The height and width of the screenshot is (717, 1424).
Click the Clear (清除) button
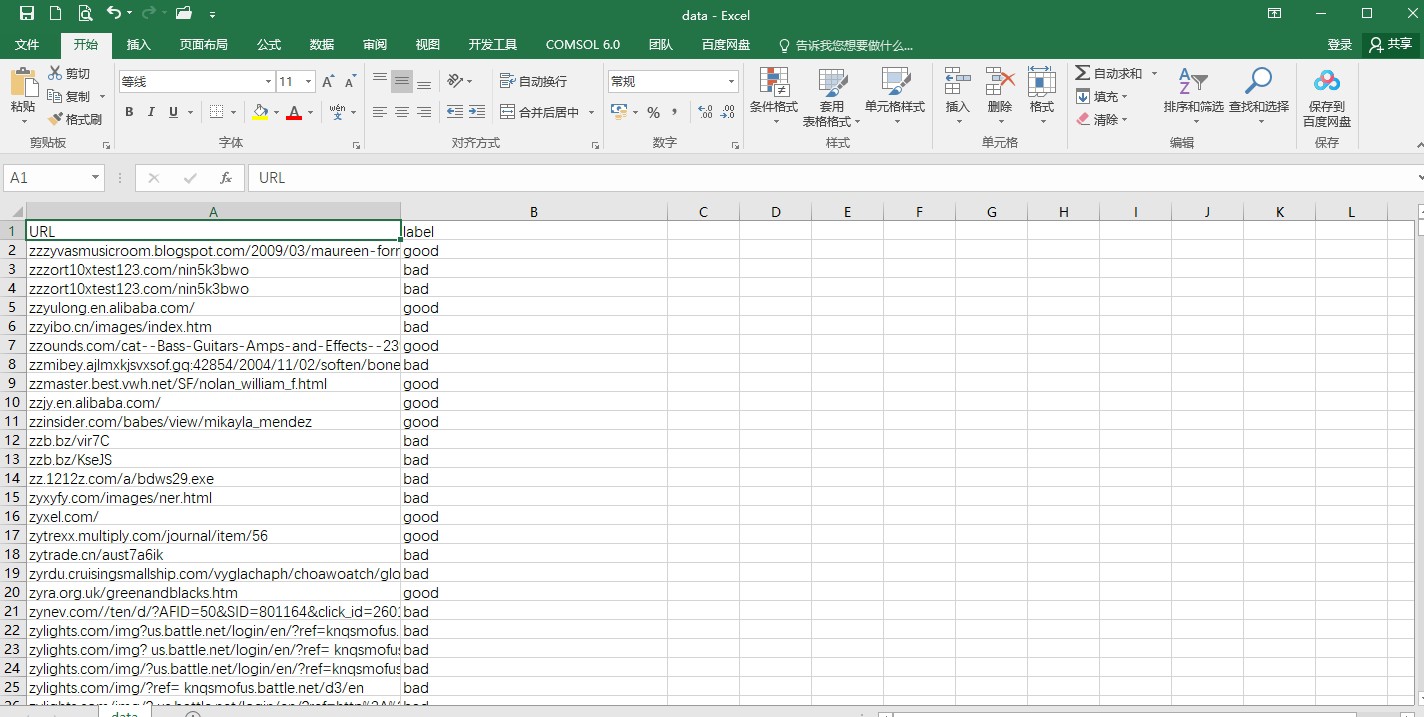[1102, 119]
